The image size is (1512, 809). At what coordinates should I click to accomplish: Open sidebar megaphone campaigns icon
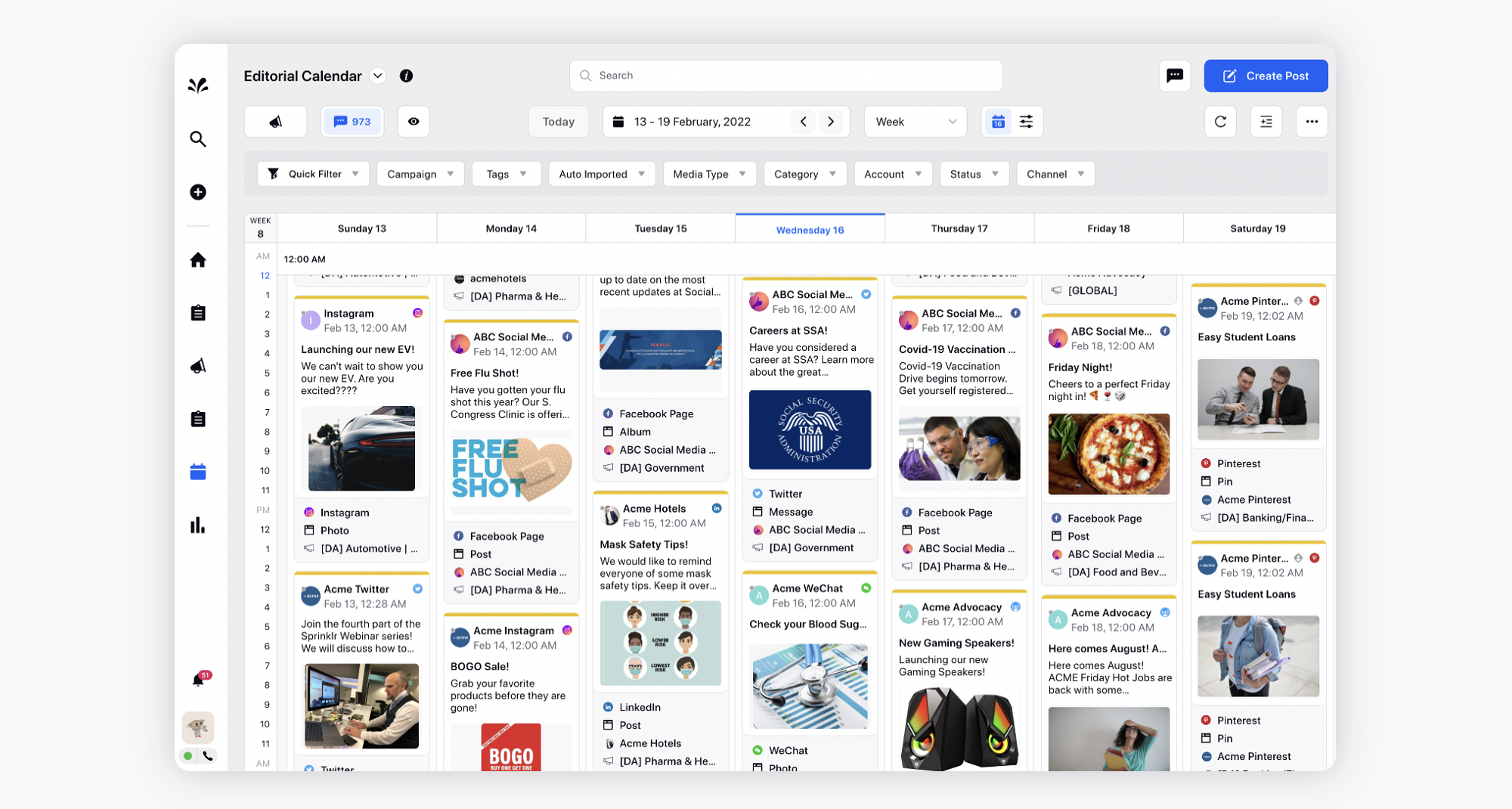coord(198,366)
